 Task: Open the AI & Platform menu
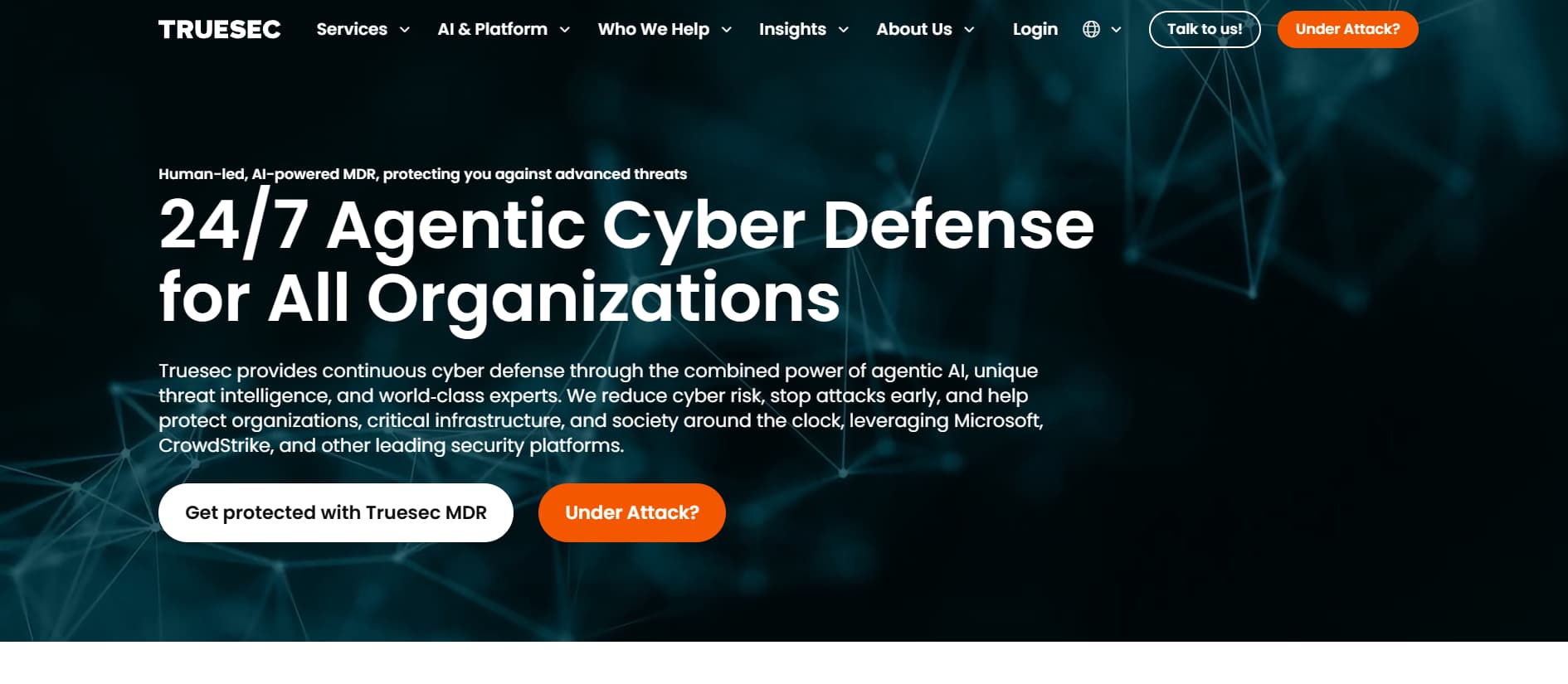point(493,29)
